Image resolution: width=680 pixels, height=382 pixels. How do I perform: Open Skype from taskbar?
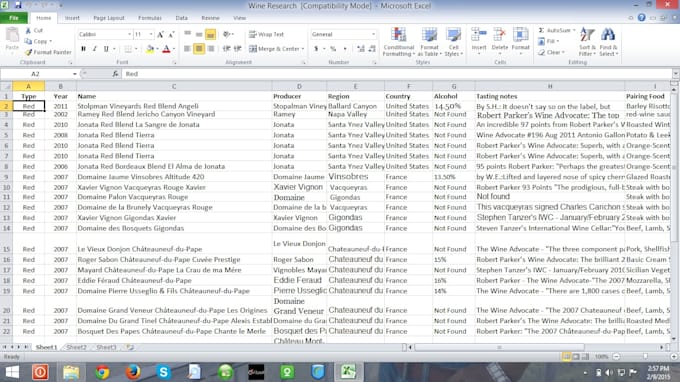pos(163,372)
